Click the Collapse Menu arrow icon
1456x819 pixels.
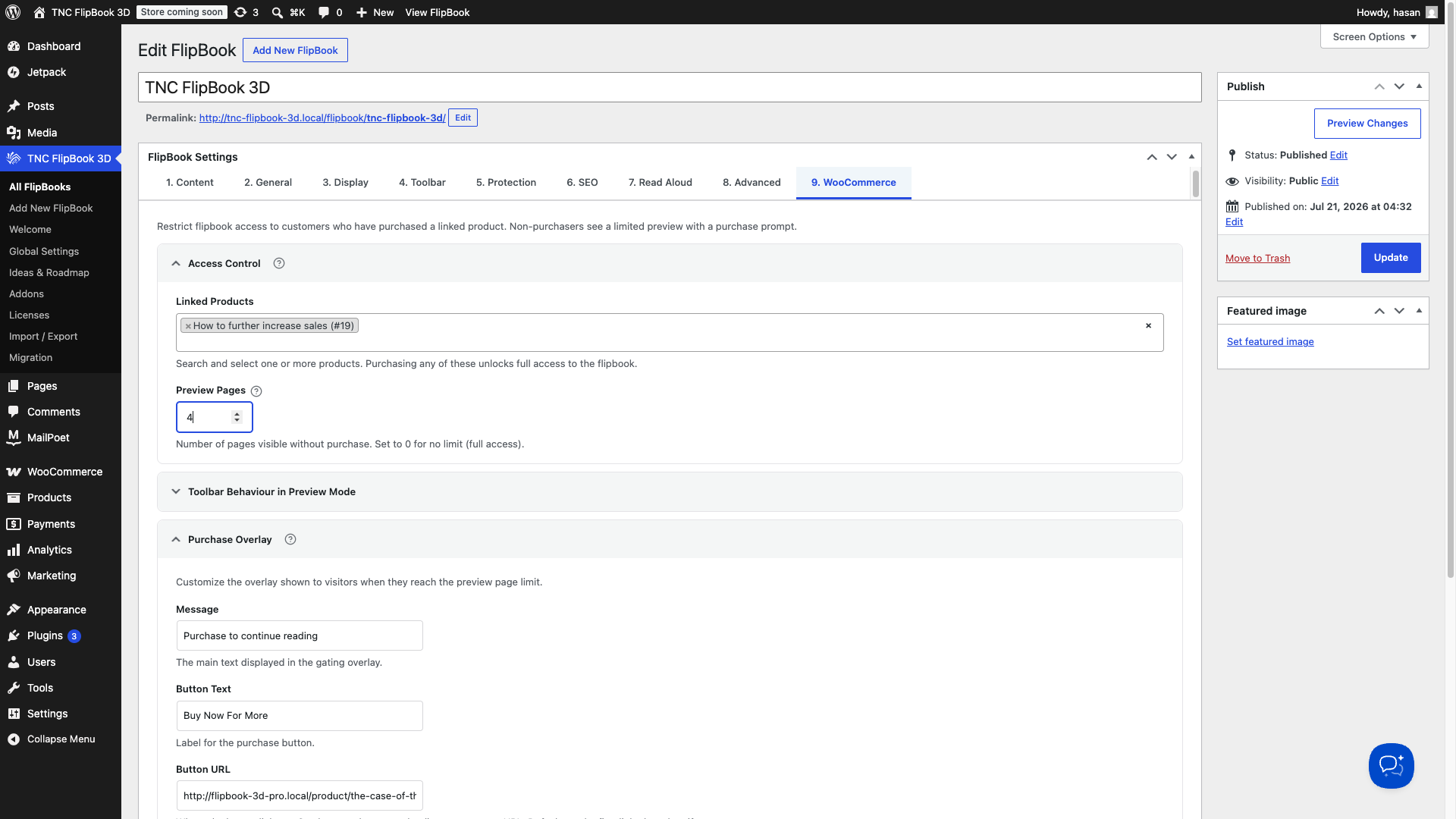coord(14,739)
